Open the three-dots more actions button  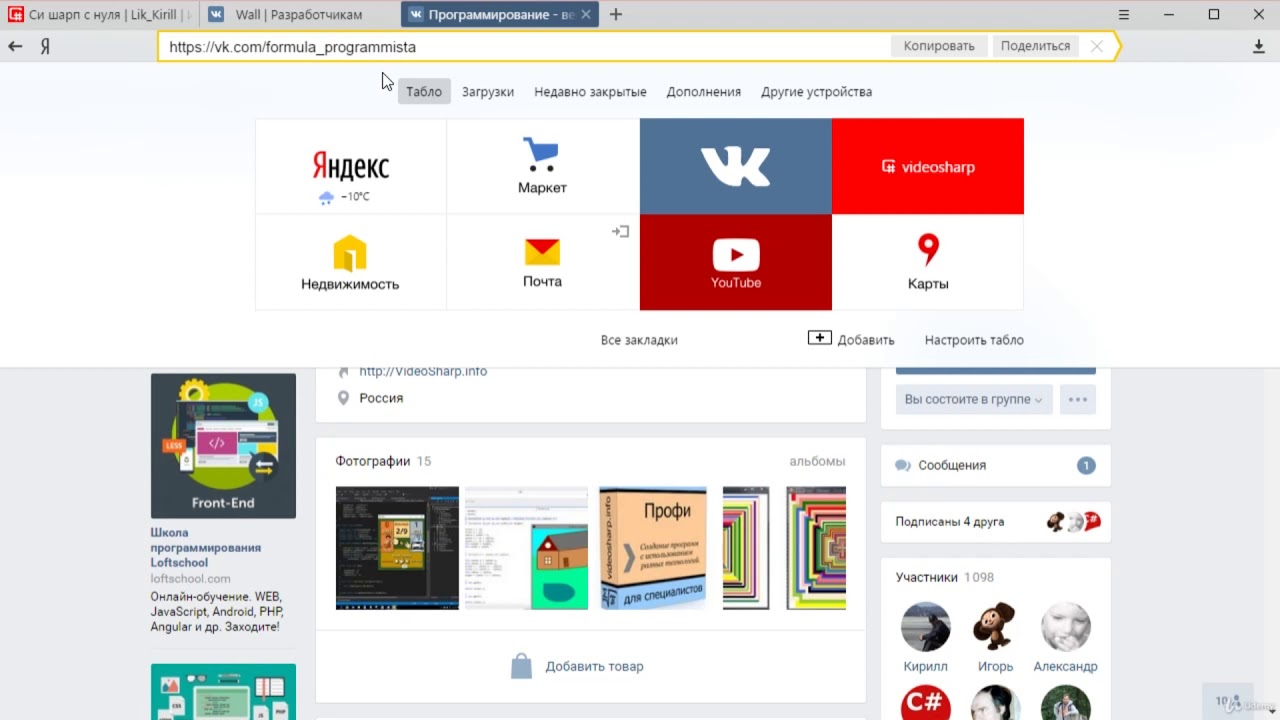(1077, 399)
